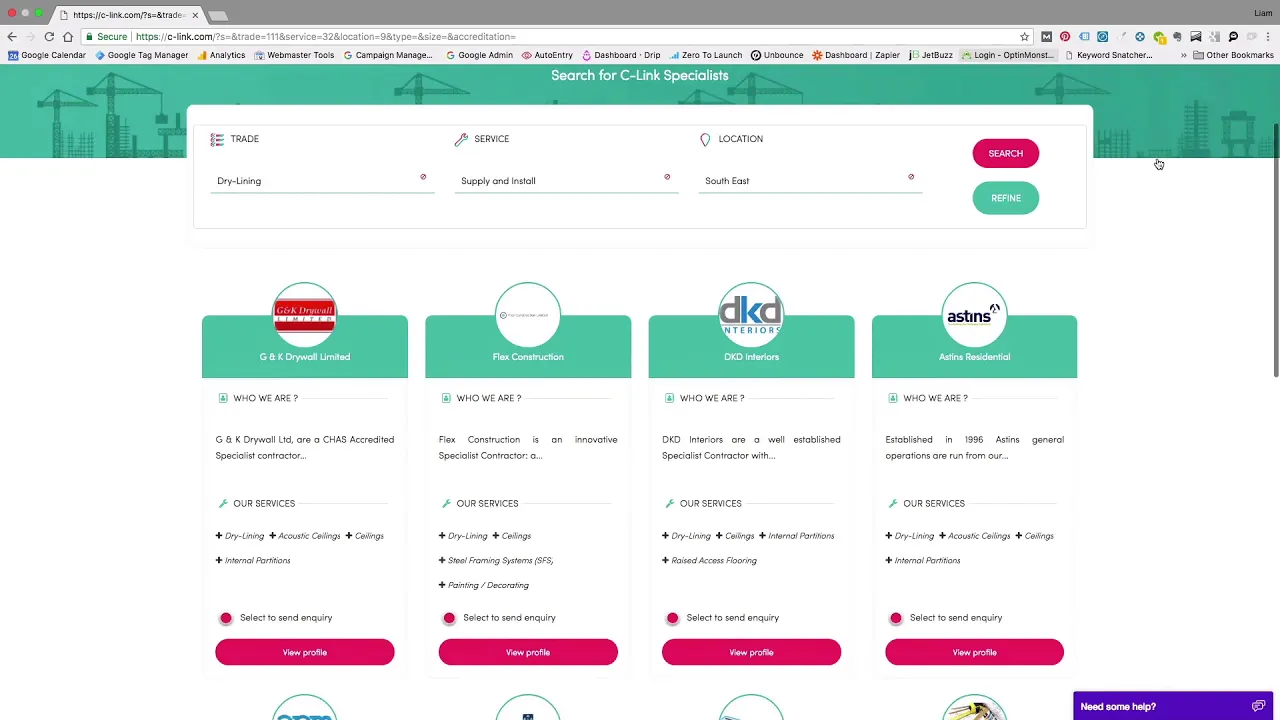Open a new browser tab
Screen dimensions: 1280x720
point(218,15)
